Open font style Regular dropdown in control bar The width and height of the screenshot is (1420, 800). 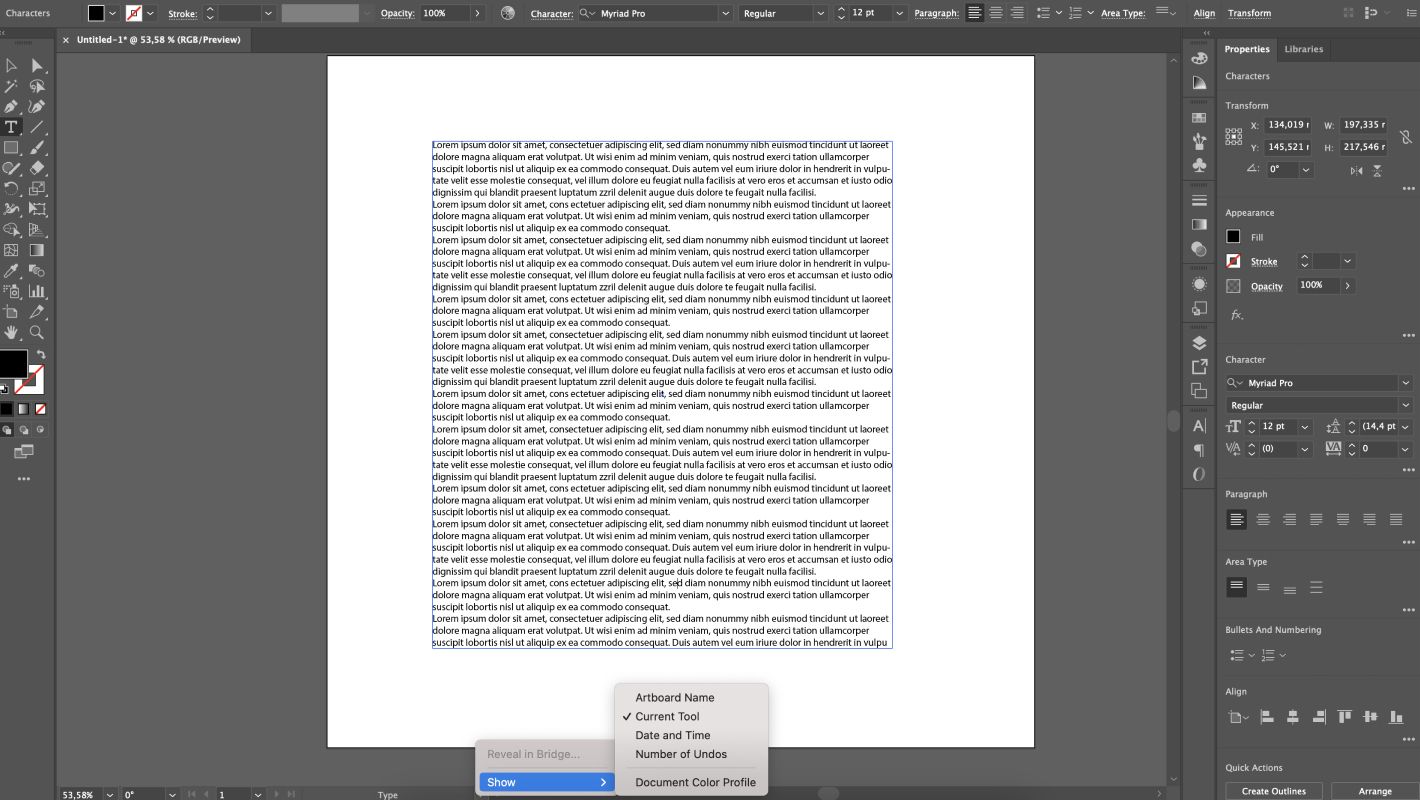point(820,13)
